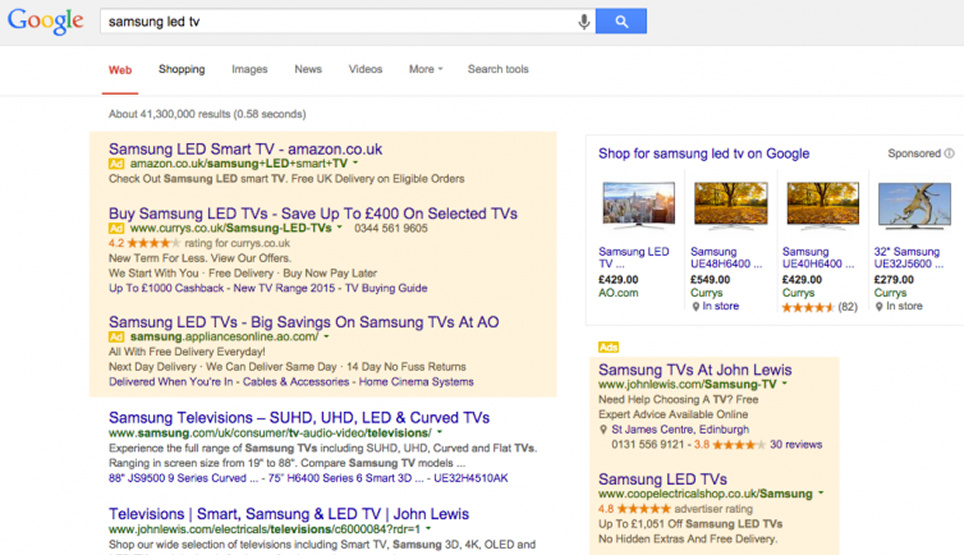This screenshot has height=555, width=964.
Task: Open Samsung LED Smart TV amazon link
Action: [x=245, y=149]
